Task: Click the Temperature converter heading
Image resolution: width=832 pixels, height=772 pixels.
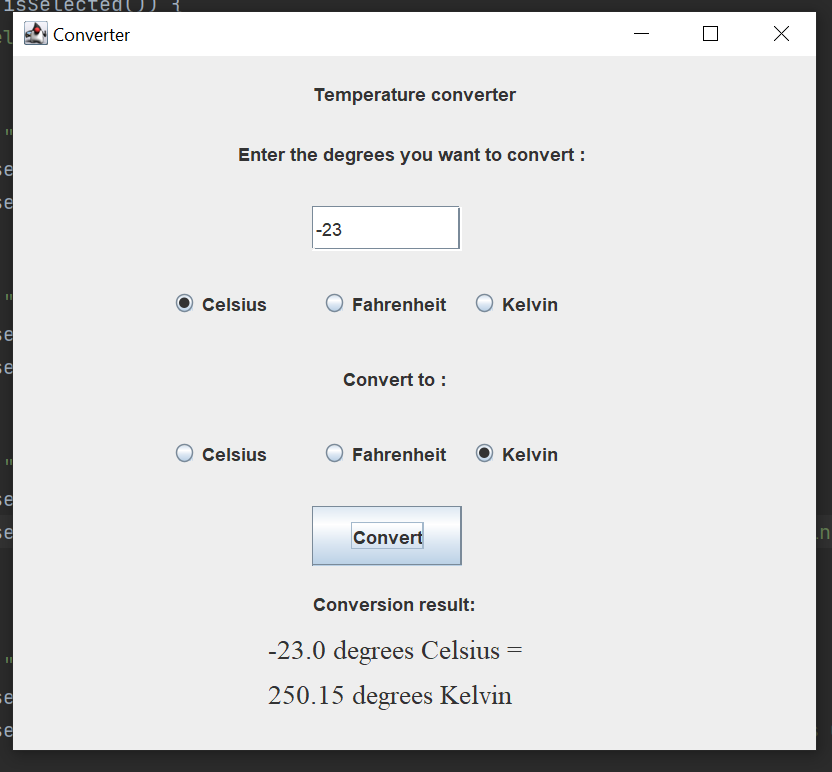Action: point(414,94)
